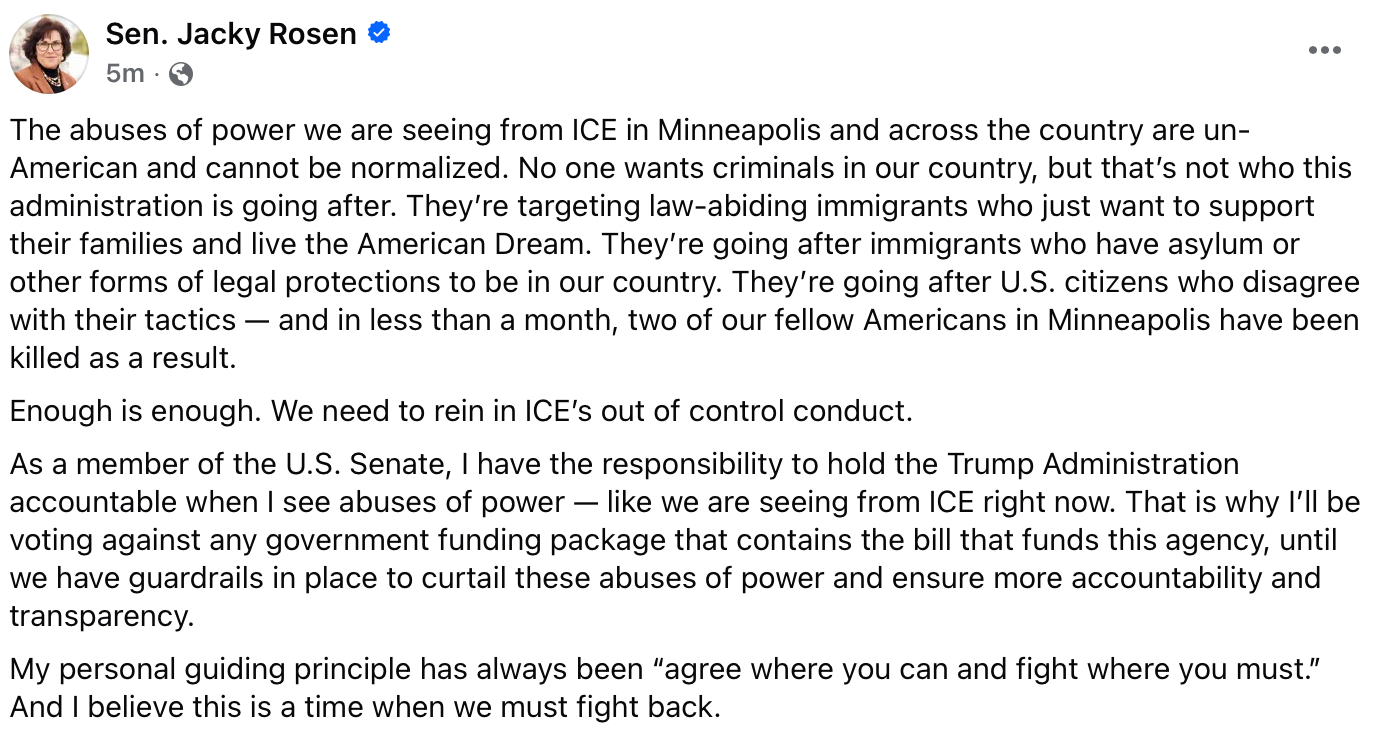Viewport: 1378px width, 734px height.
Task: Click the words "killed as a result"
Action: click(x=123, y=358)
